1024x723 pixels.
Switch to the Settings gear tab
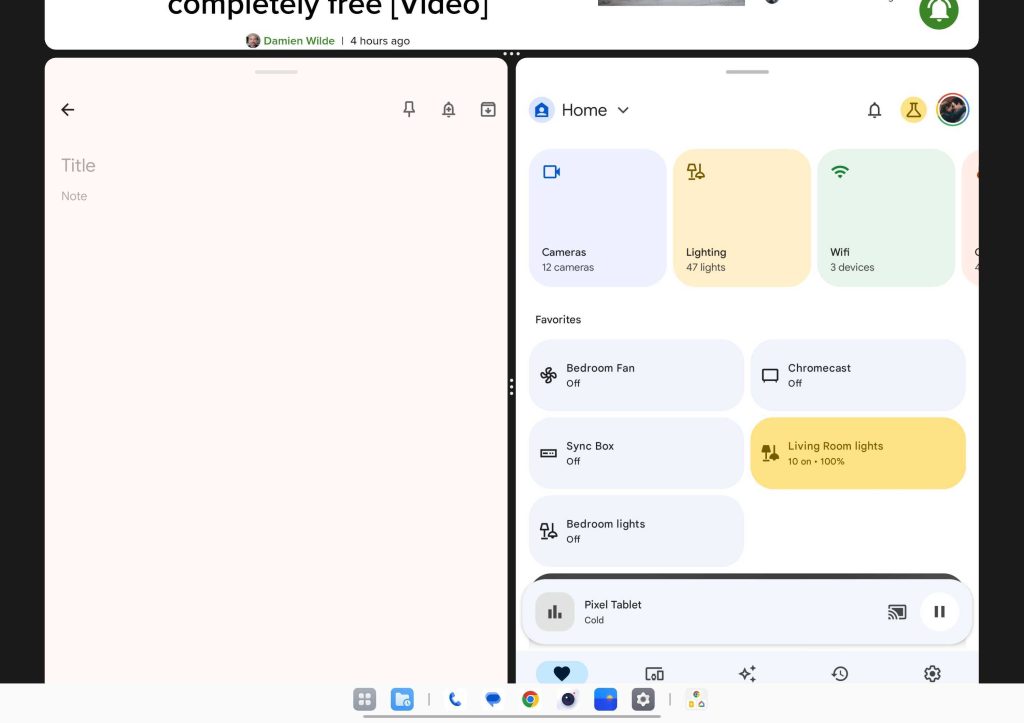(932, 673)
